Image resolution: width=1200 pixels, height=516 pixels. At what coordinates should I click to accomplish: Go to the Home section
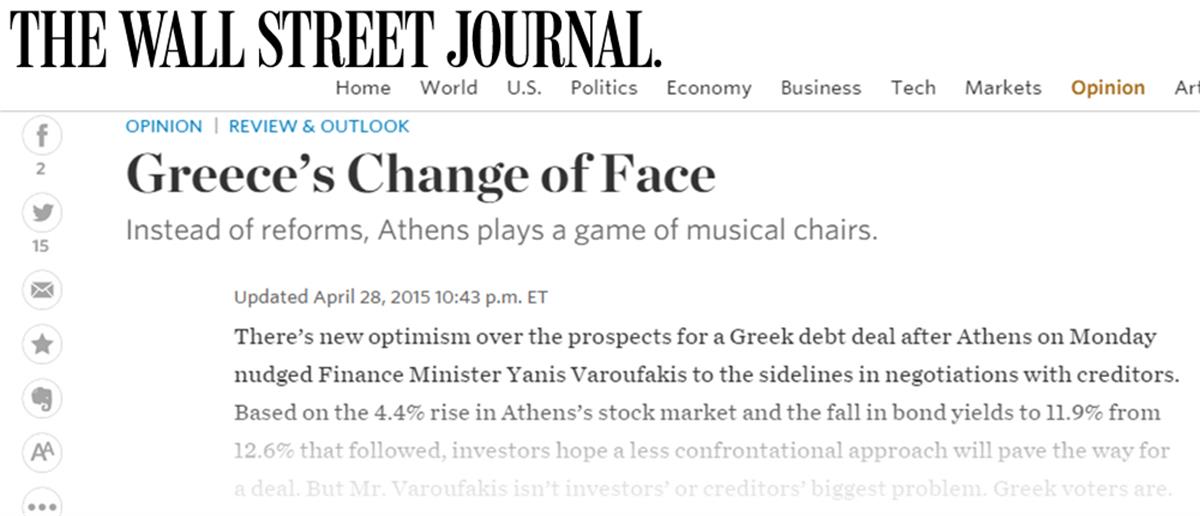tap(363, 88)
